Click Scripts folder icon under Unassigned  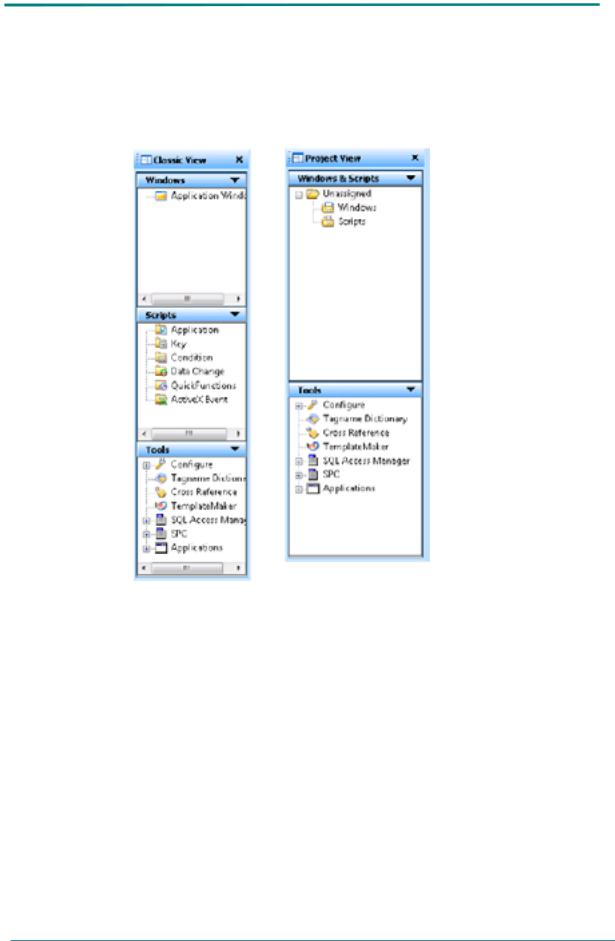click(x=327, y=221)
